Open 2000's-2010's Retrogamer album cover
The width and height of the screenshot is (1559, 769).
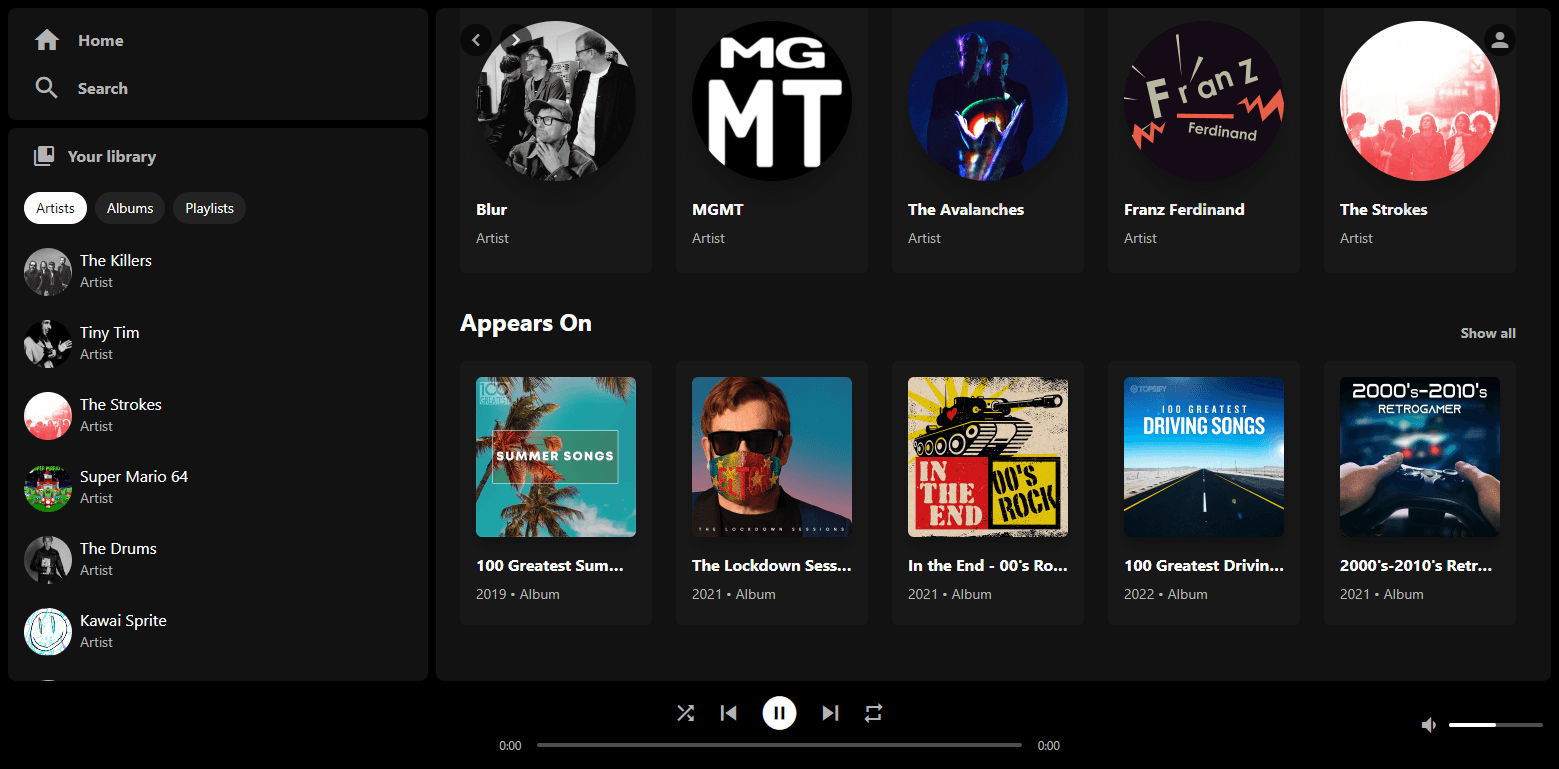(1420, 457)
